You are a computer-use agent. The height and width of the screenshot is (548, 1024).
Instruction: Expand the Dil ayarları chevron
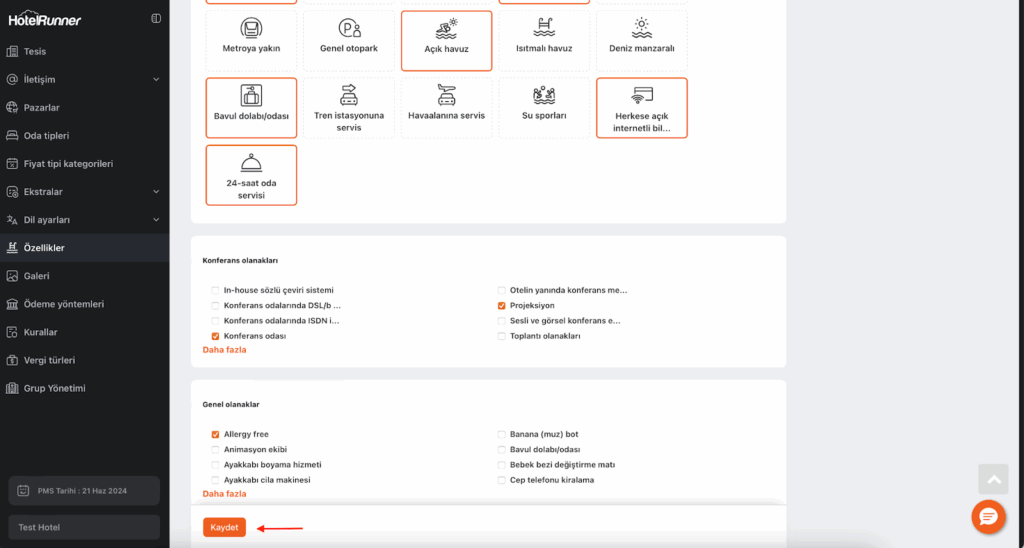pos(156,219)
